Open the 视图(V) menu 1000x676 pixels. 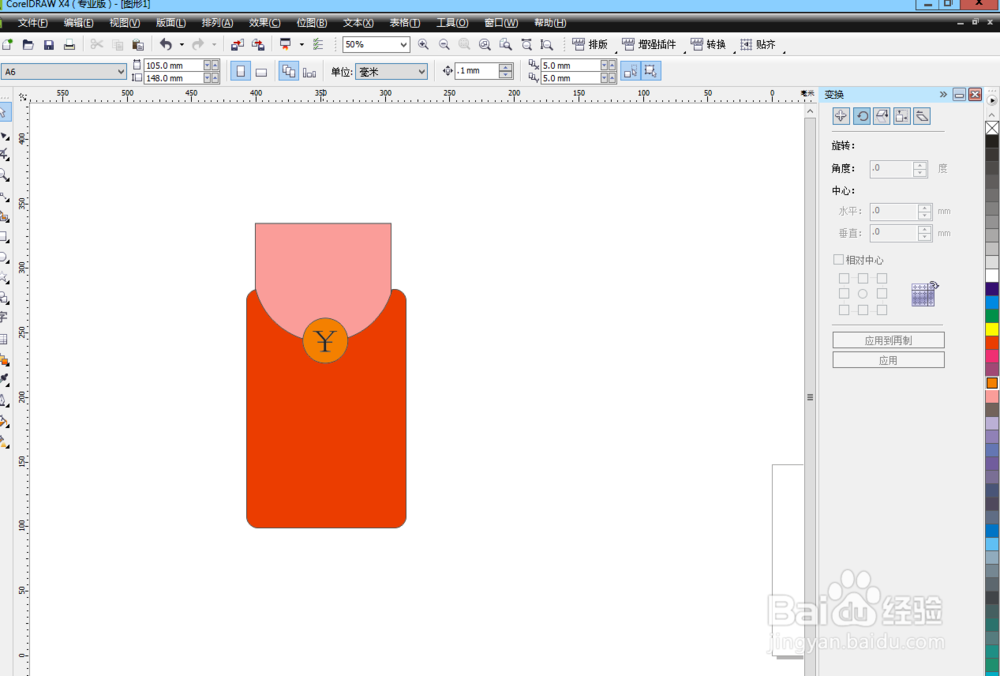click(124, 23)
